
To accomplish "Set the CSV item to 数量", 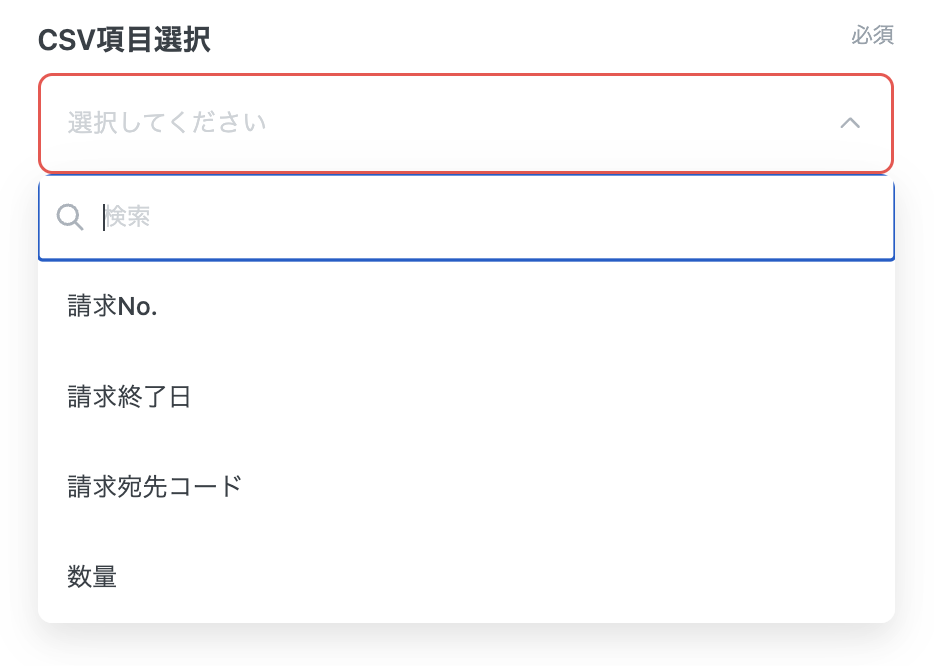I will point(92,577).
